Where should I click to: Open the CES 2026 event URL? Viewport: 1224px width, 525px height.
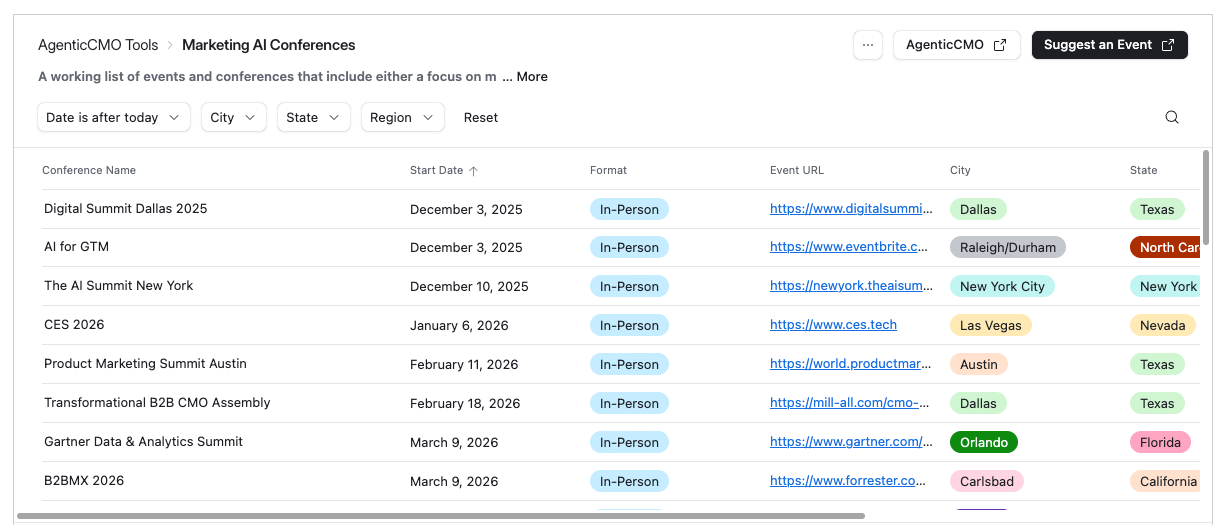833,325
